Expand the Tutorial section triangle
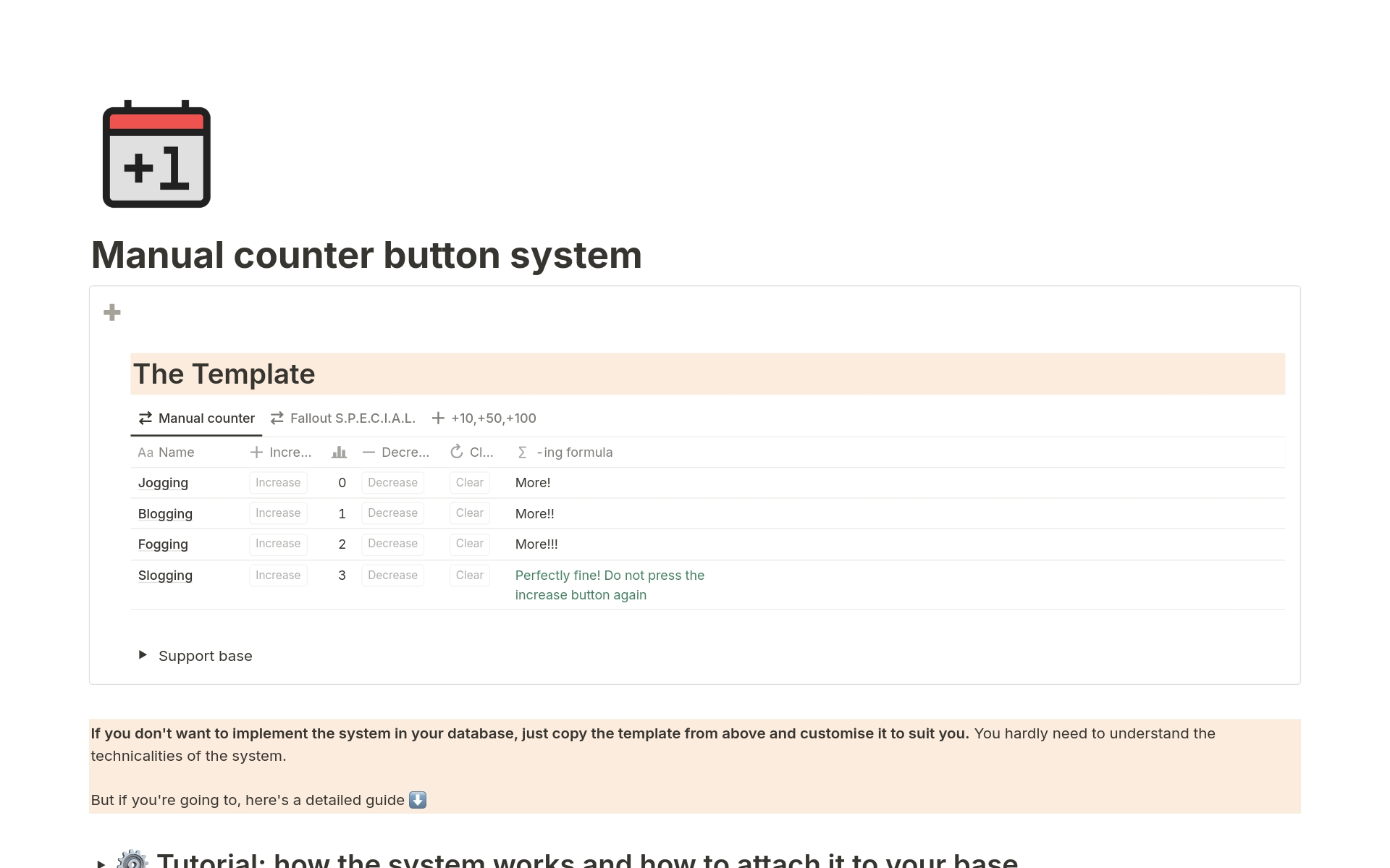The width and height of the screenshot is (1390, 868). click(x=101, y=863)
